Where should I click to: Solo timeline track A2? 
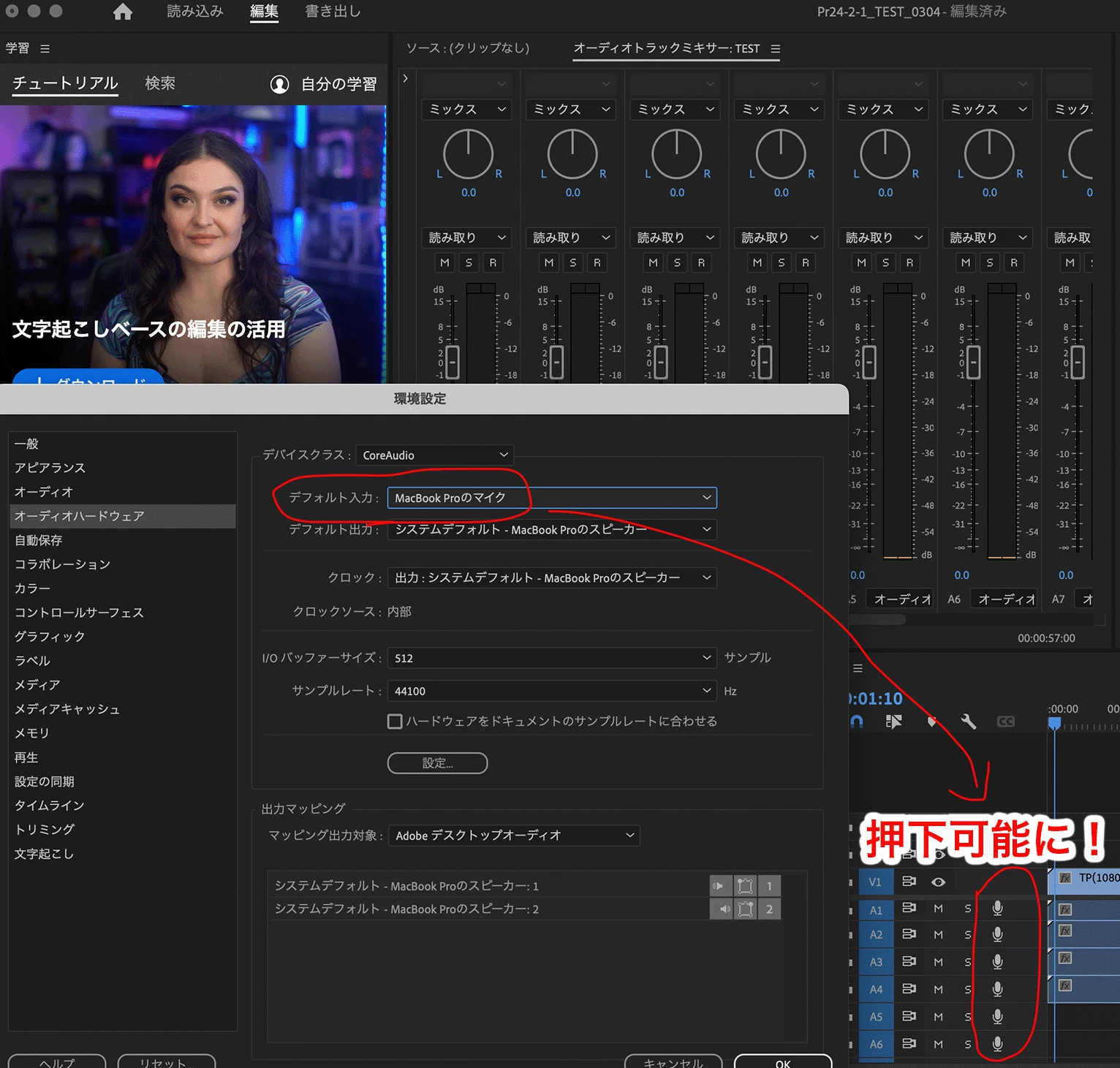(x=967, y=934)
